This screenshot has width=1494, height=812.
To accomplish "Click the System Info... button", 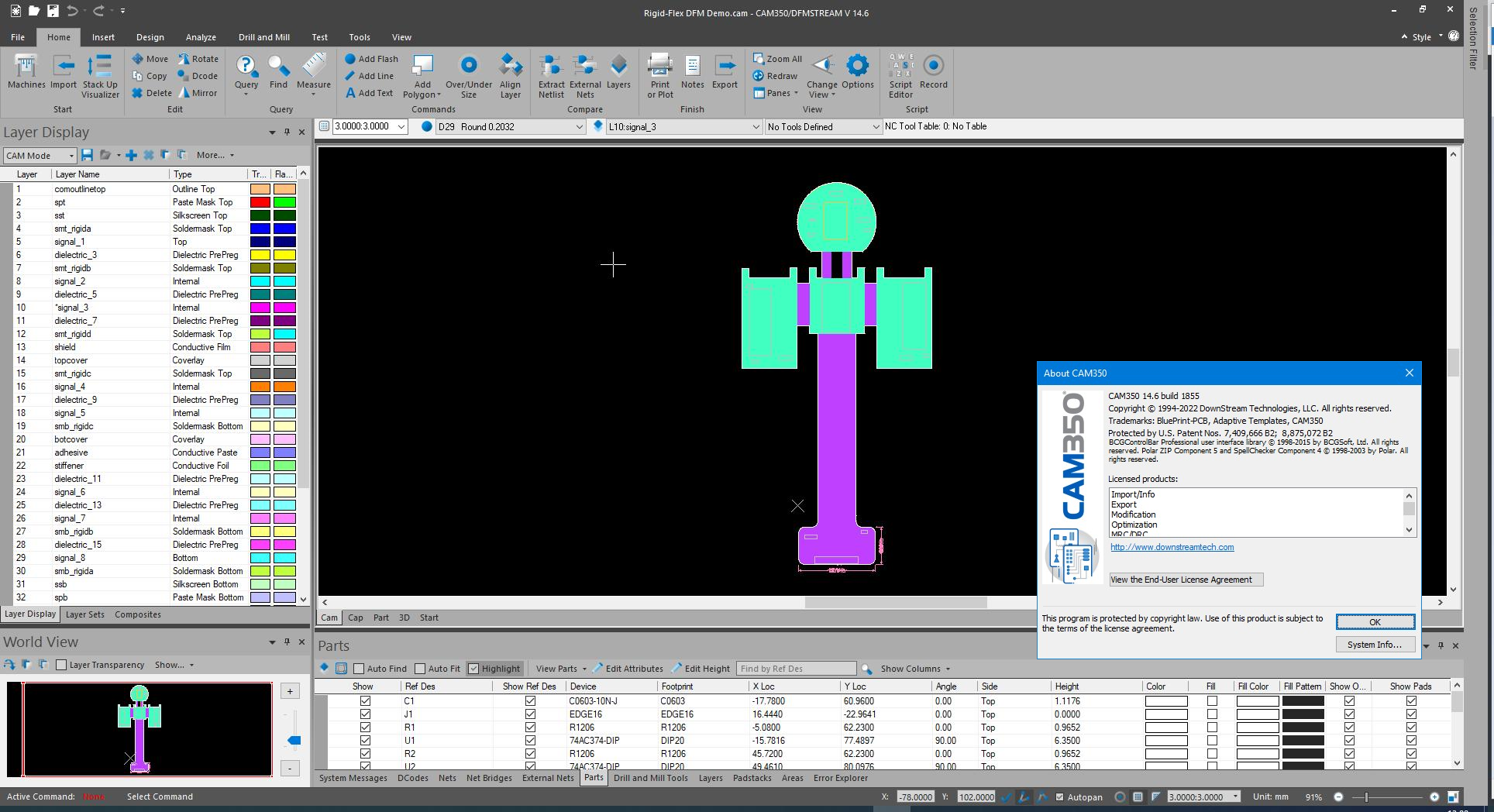I will pyautogui.click(x=1375, y=645).
